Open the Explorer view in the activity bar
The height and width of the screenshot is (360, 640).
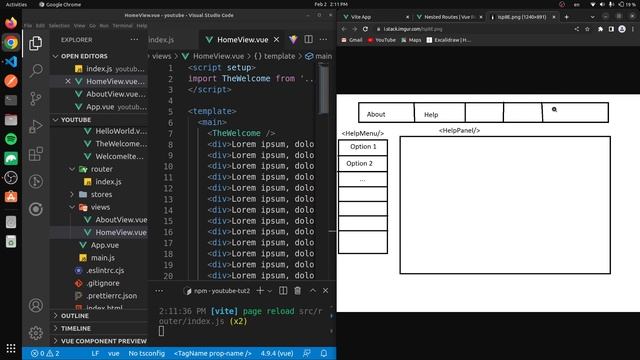(36, 43)
